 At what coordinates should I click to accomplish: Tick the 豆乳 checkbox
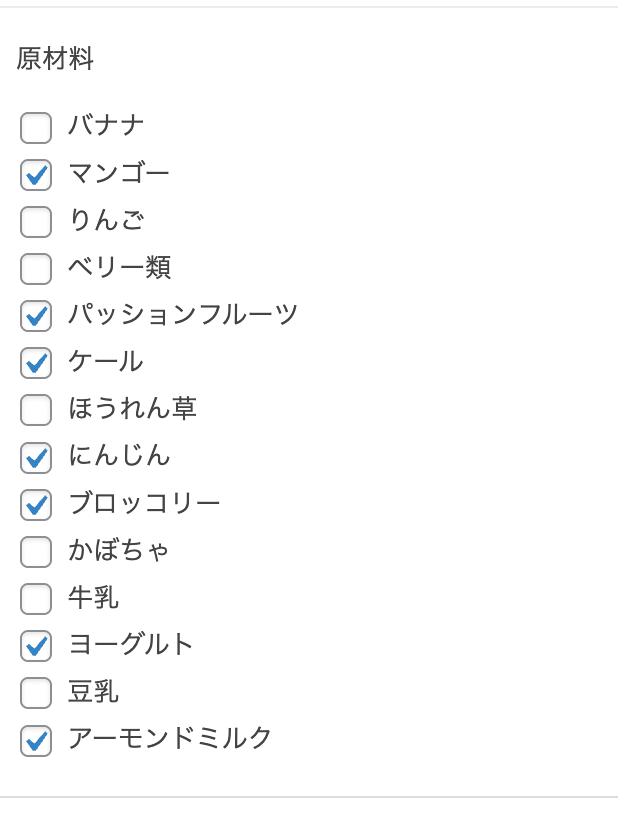36,692
